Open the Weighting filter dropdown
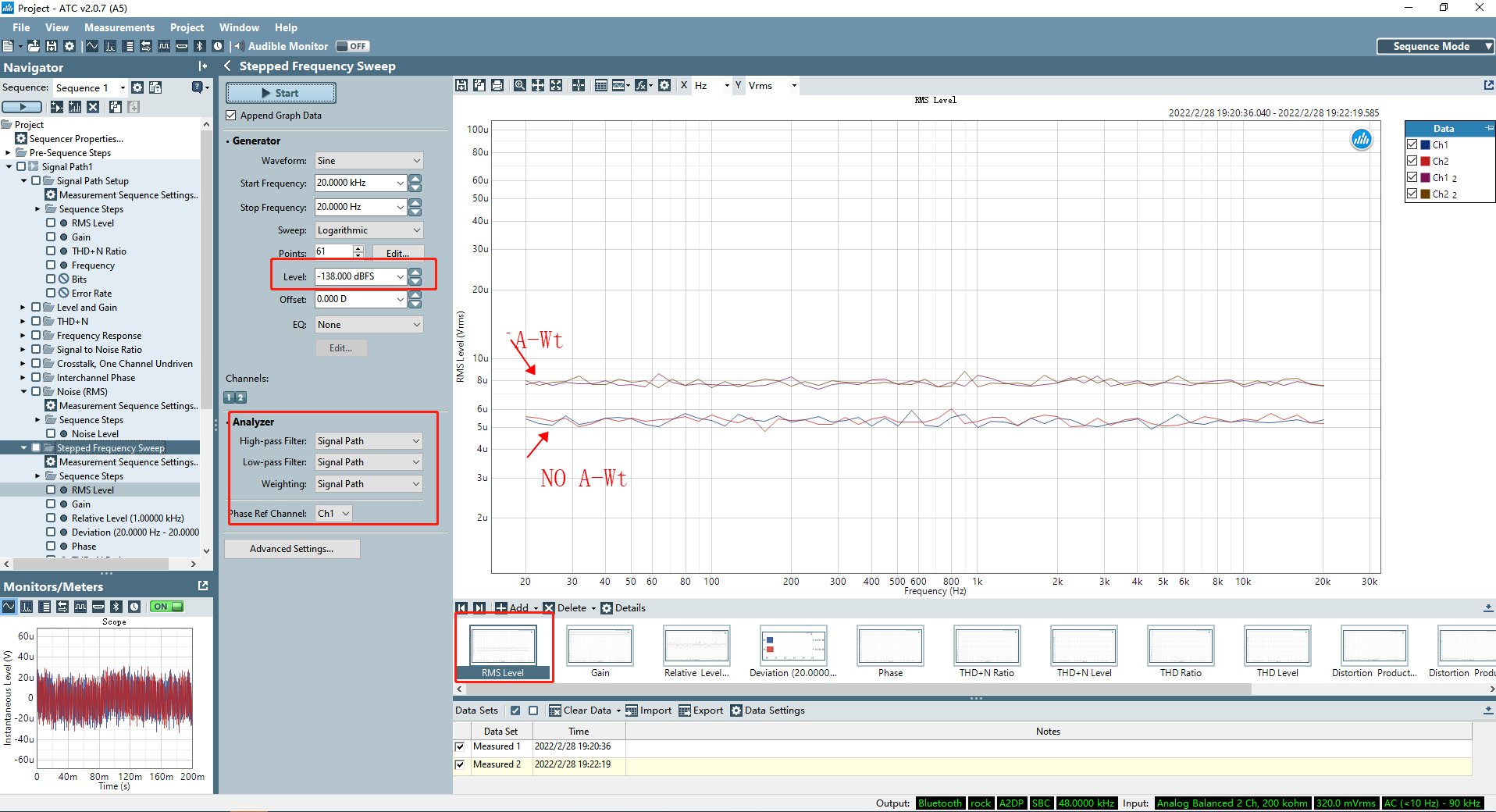 tap(369, 484)
